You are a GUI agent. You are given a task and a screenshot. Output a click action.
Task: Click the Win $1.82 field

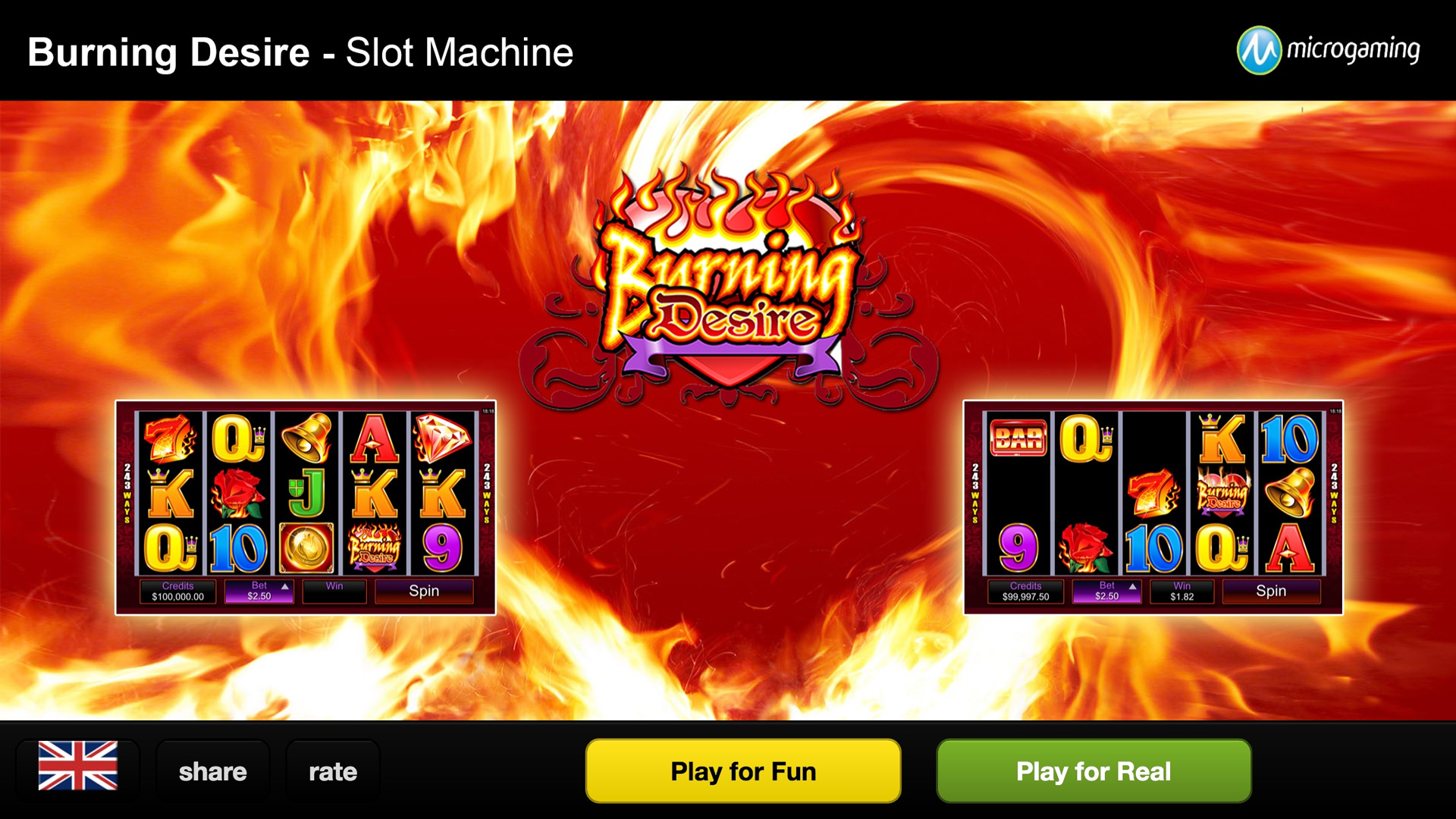click(1181, 591)
